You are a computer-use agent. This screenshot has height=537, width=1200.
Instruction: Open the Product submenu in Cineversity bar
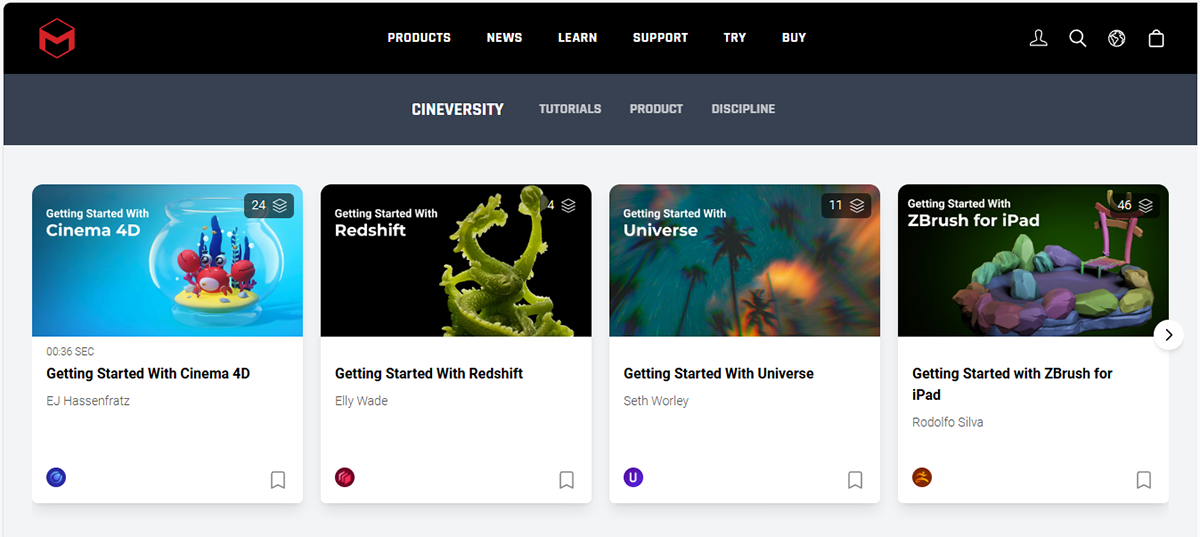pos(656,109)
